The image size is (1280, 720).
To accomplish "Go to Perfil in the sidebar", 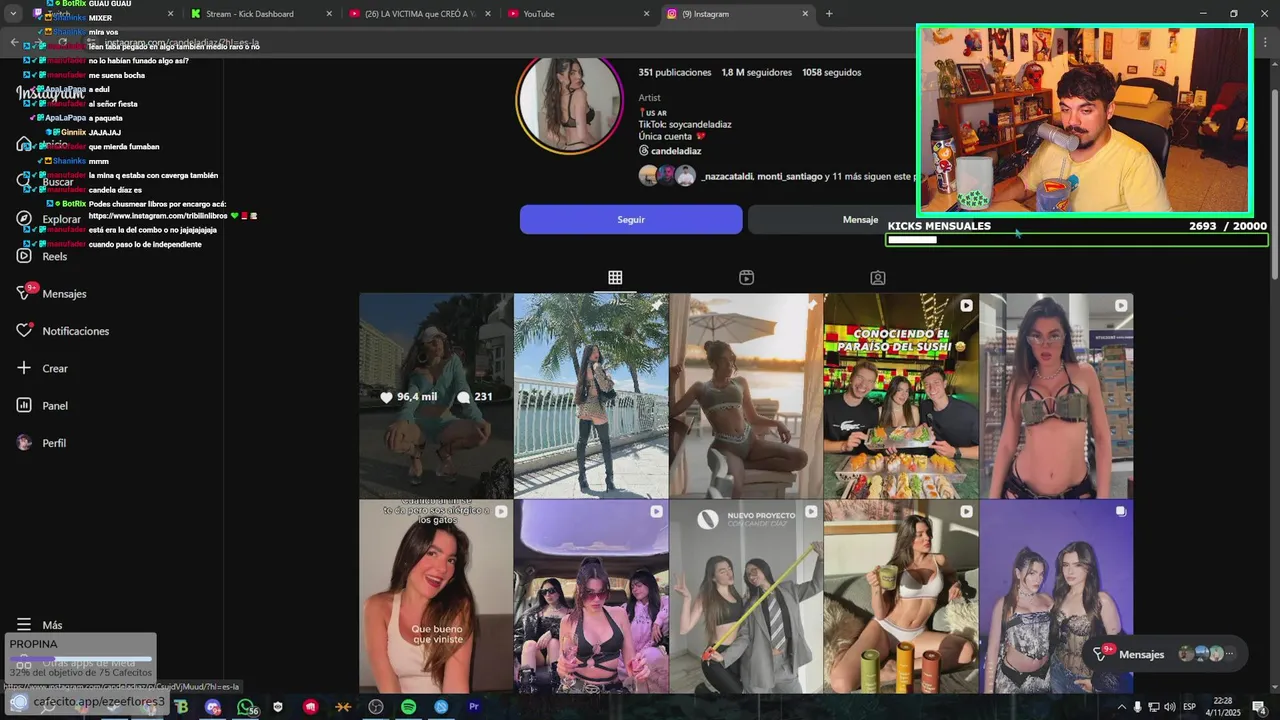I will click(x=42, y=443).
